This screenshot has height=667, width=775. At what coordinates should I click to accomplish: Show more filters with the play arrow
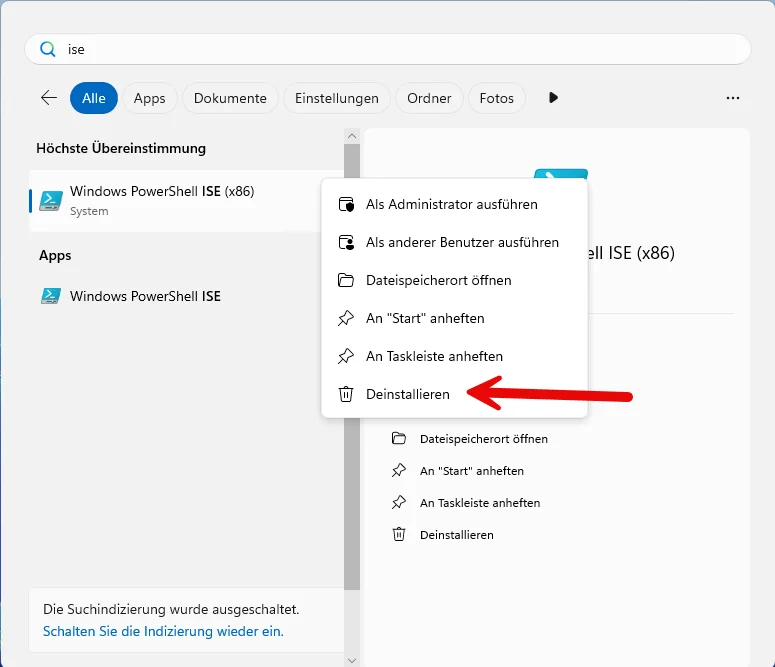pyautogui.click(x=553, y=98)
